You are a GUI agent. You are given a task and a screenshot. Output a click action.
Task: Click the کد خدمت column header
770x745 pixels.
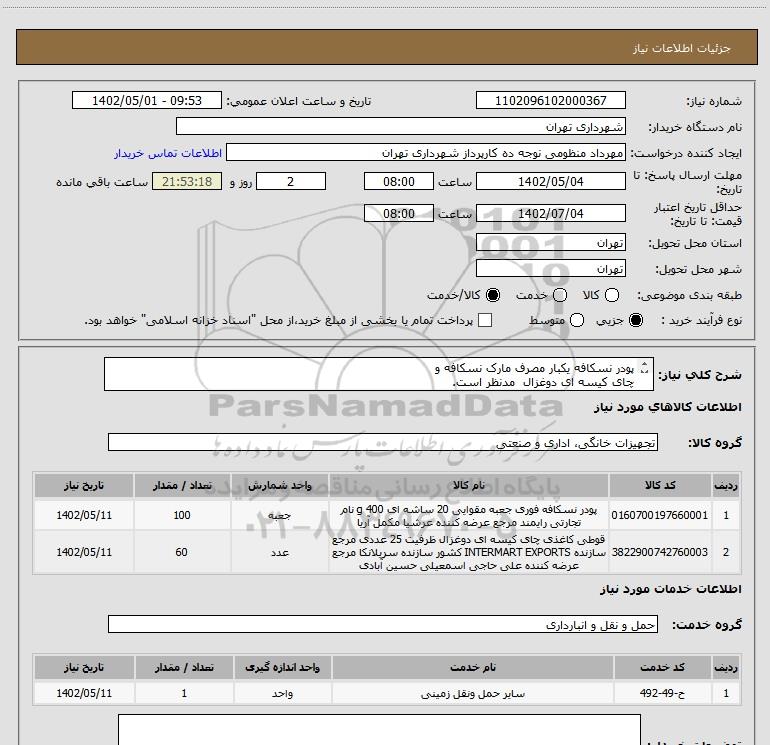click(x=662, y=667)
